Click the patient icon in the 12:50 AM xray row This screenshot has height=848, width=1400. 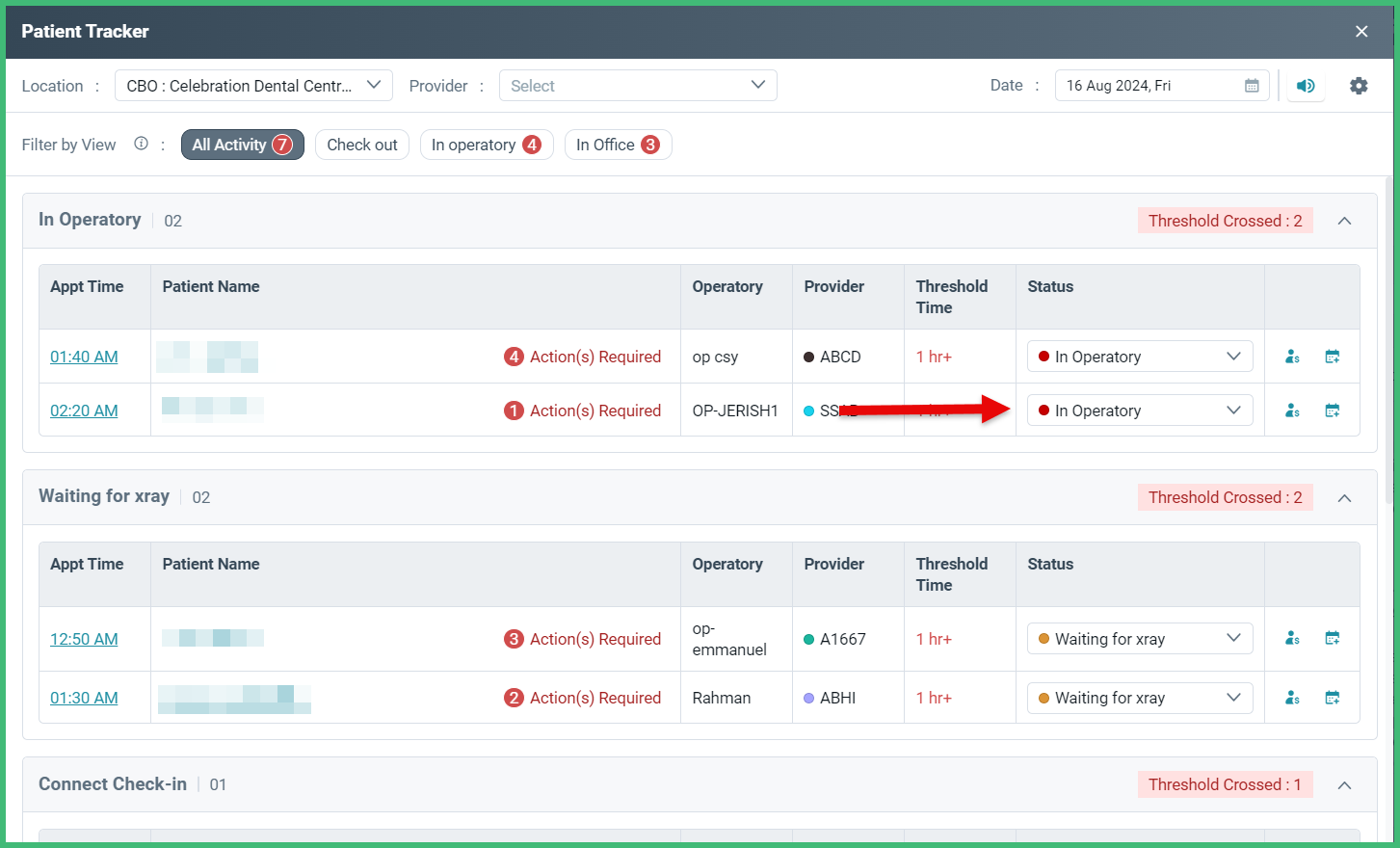pos(1291,638)
